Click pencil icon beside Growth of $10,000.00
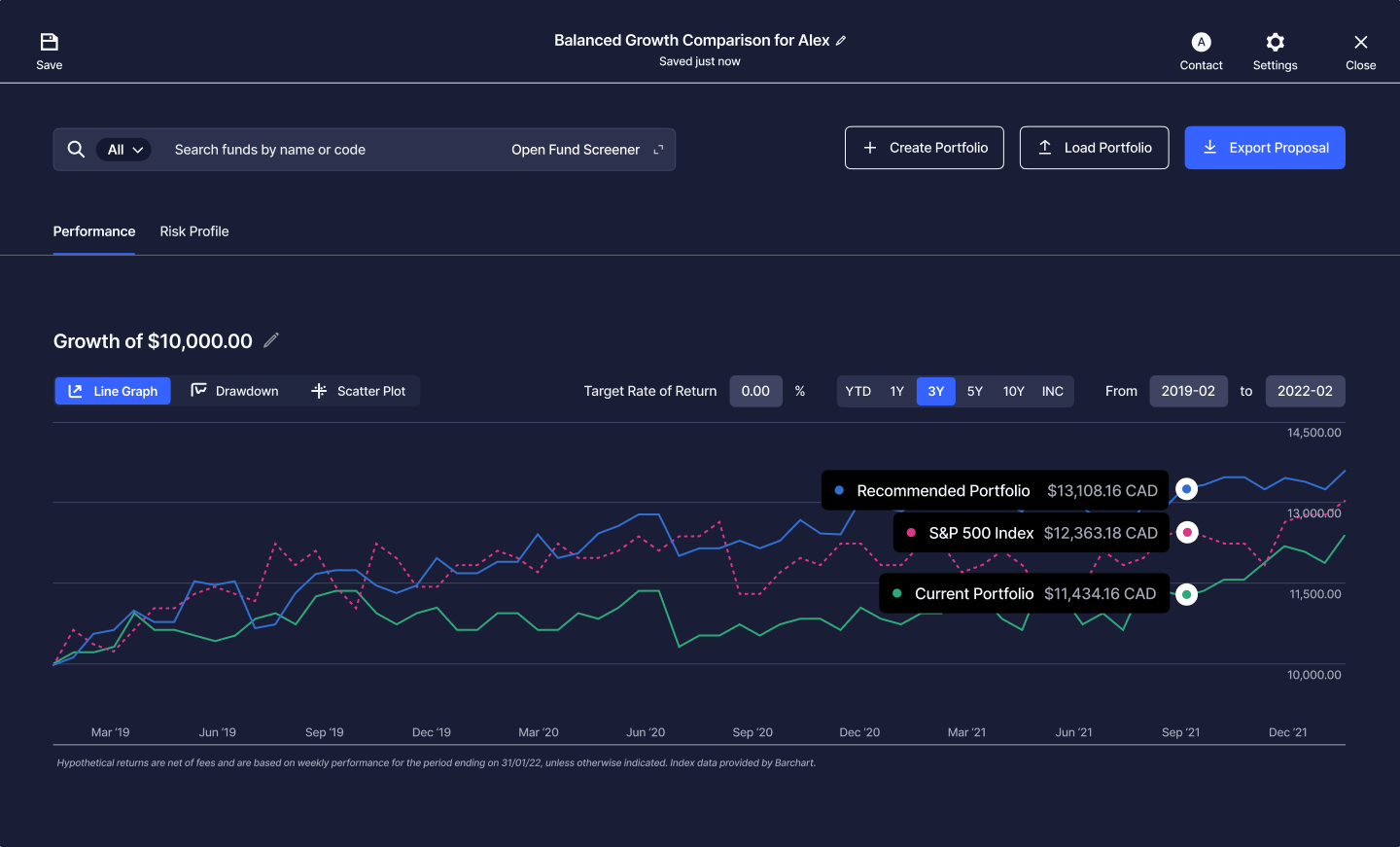 (x=271, y=340)
